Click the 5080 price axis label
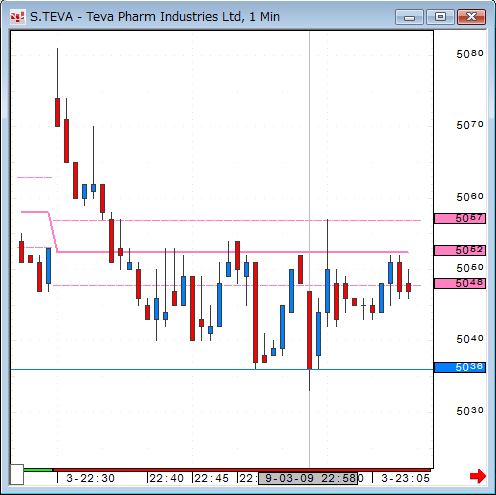The image size is (496, 495). 470,54
